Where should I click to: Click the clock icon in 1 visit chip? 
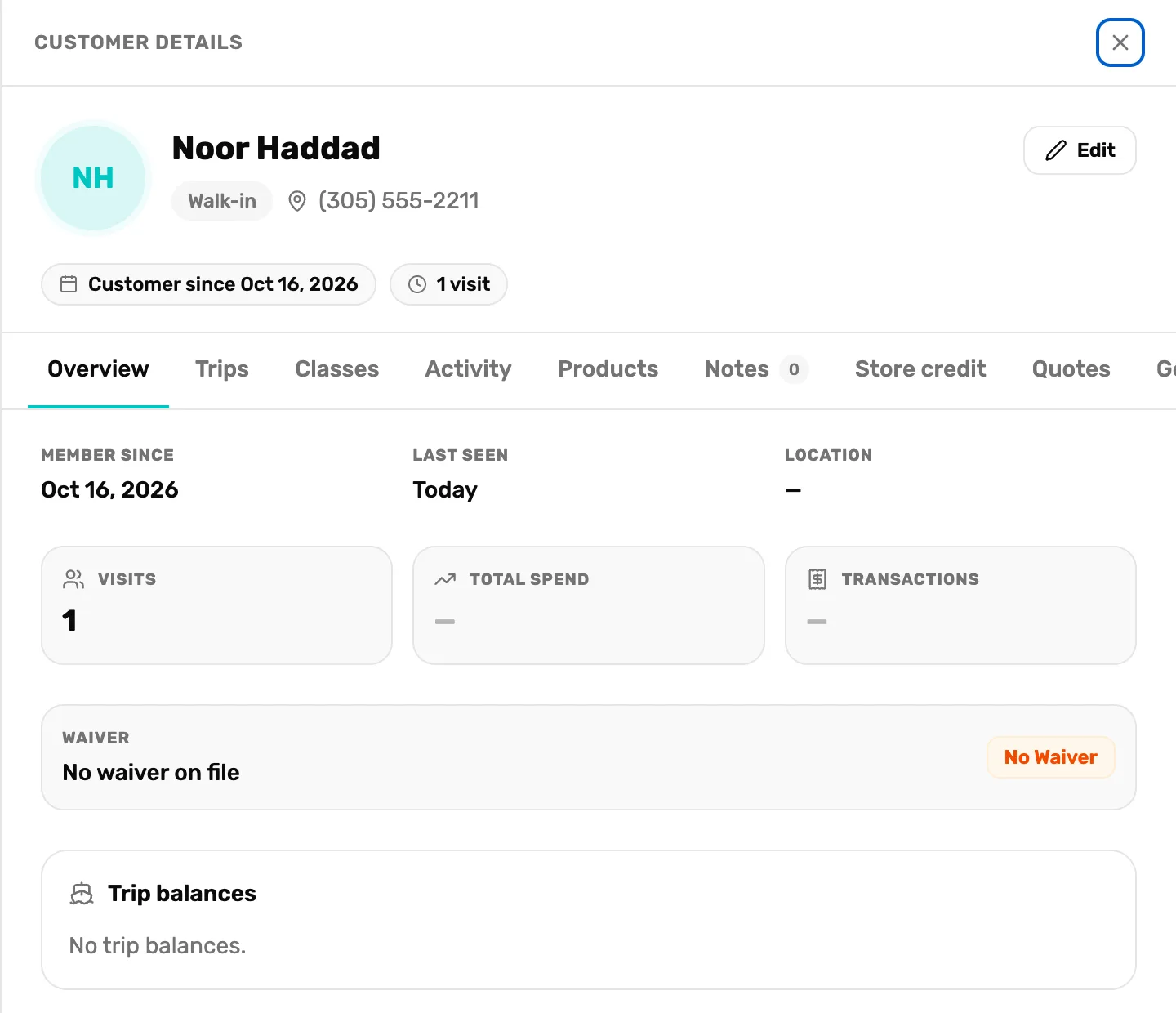[417, 284]
